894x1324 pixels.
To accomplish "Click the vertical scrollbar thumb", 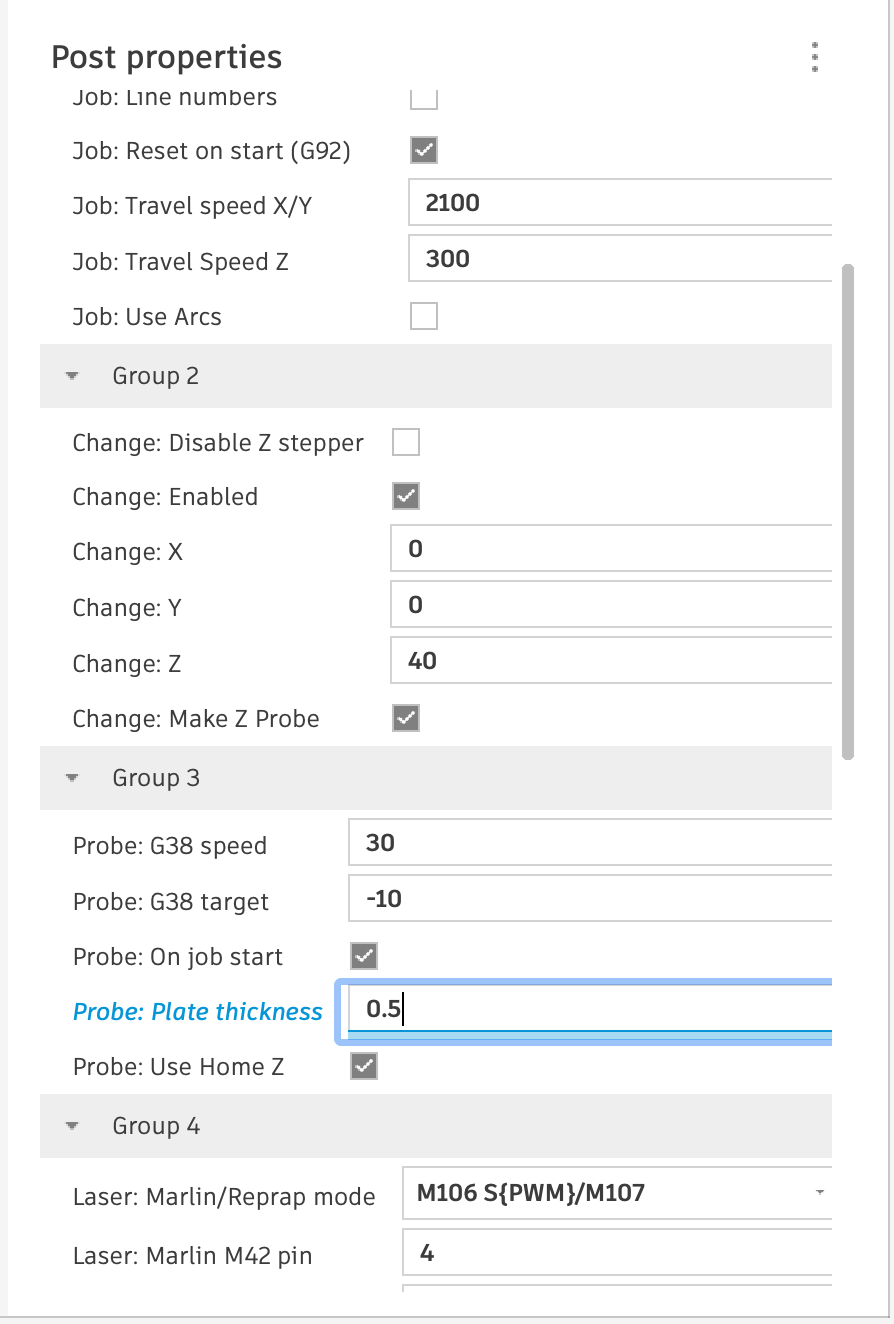I will point(848,512).
